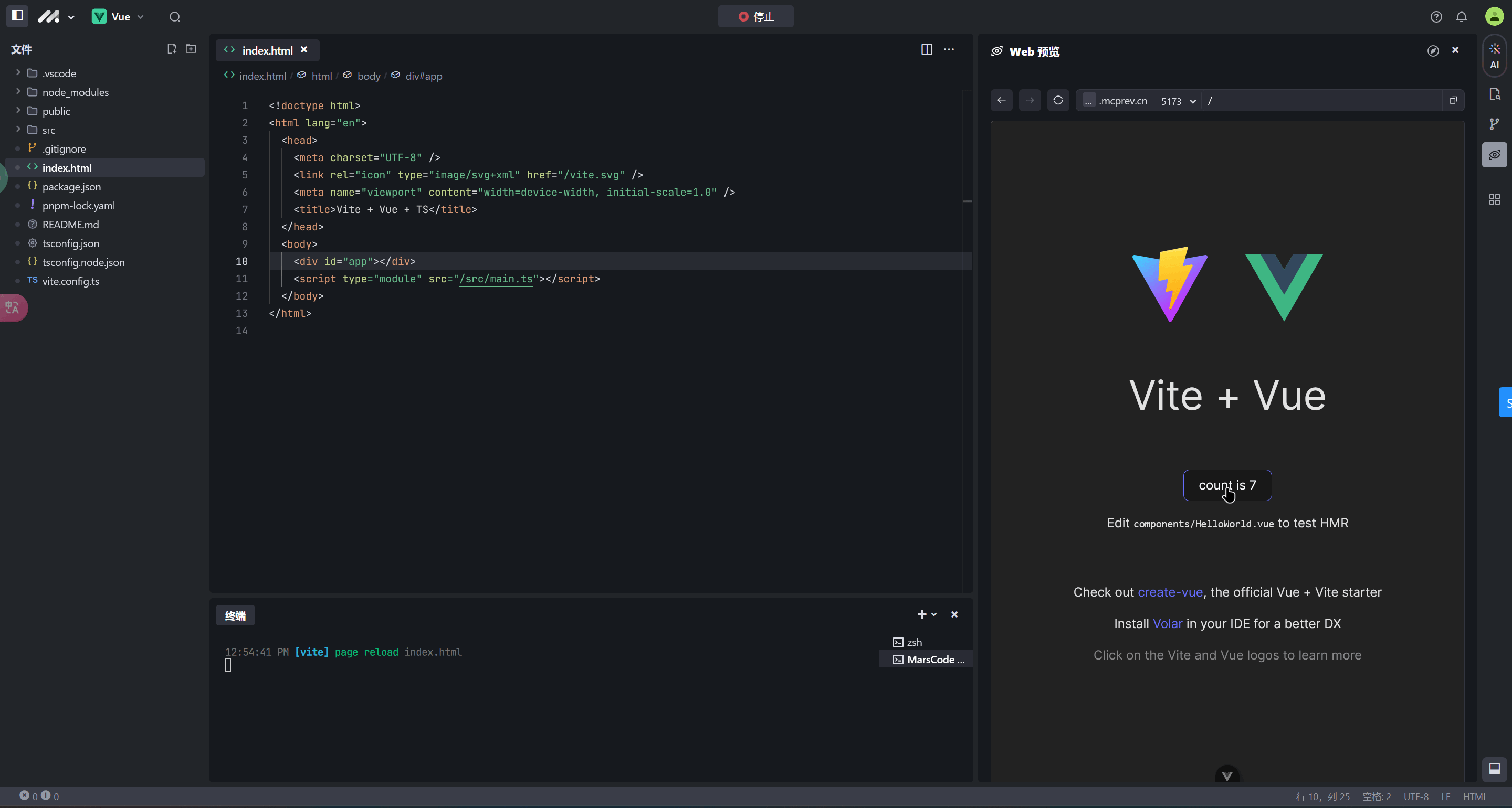The width and height of the screenshot is (1512, 808).
Task: Create a new folder in explorer
Action: 191,49
